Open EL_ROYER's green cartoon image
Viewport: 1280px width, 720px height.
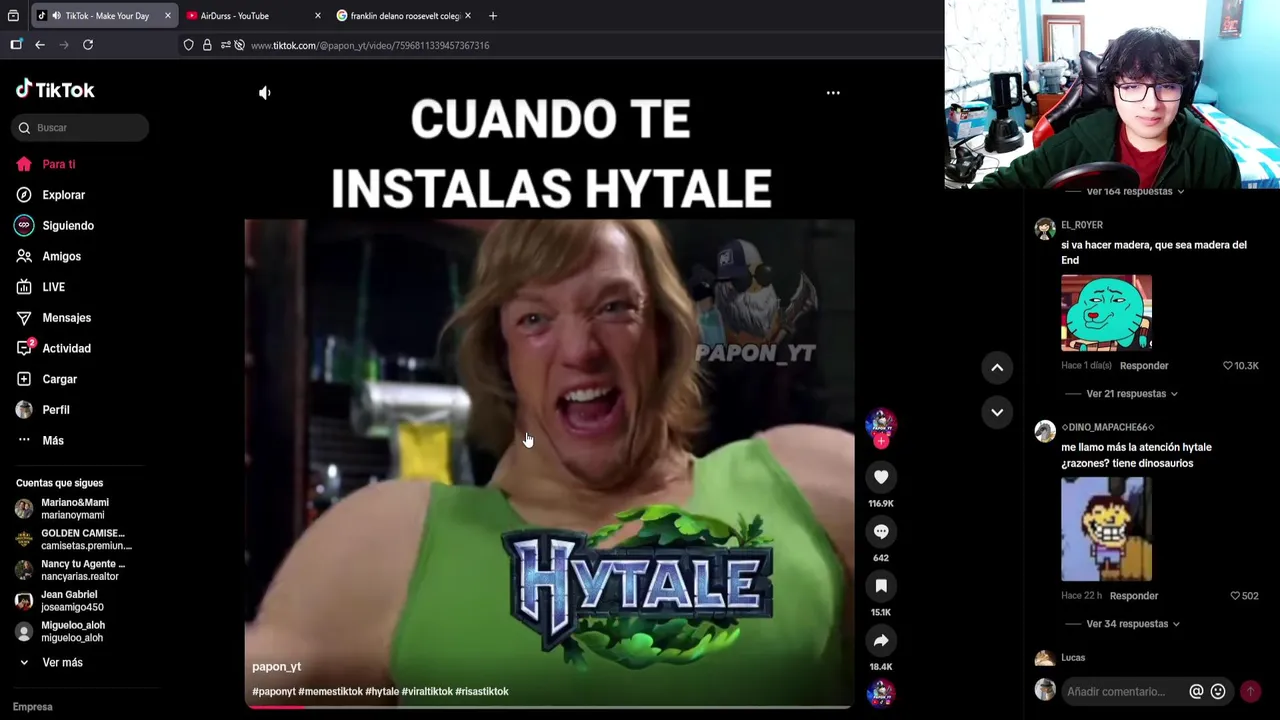(1106, 313)
